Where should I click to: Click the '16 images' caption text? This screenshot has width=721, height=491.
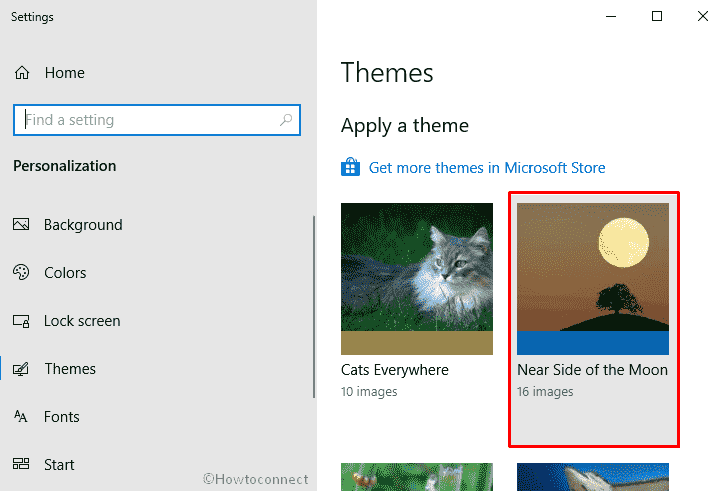pyautogui.click(x=545, y=392)
